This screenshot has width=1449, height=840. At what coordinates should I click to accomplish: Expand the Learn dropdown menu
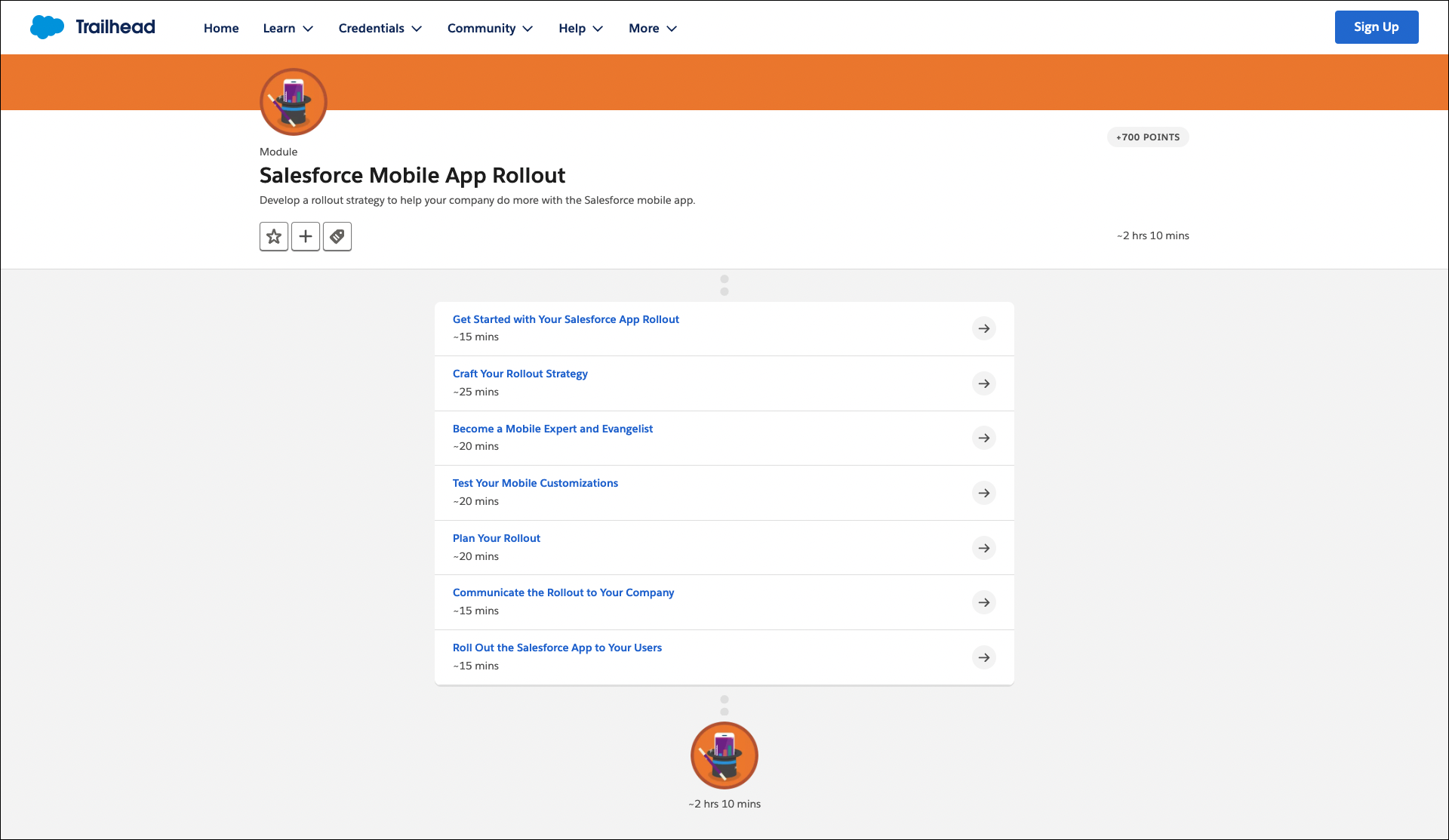288,28
